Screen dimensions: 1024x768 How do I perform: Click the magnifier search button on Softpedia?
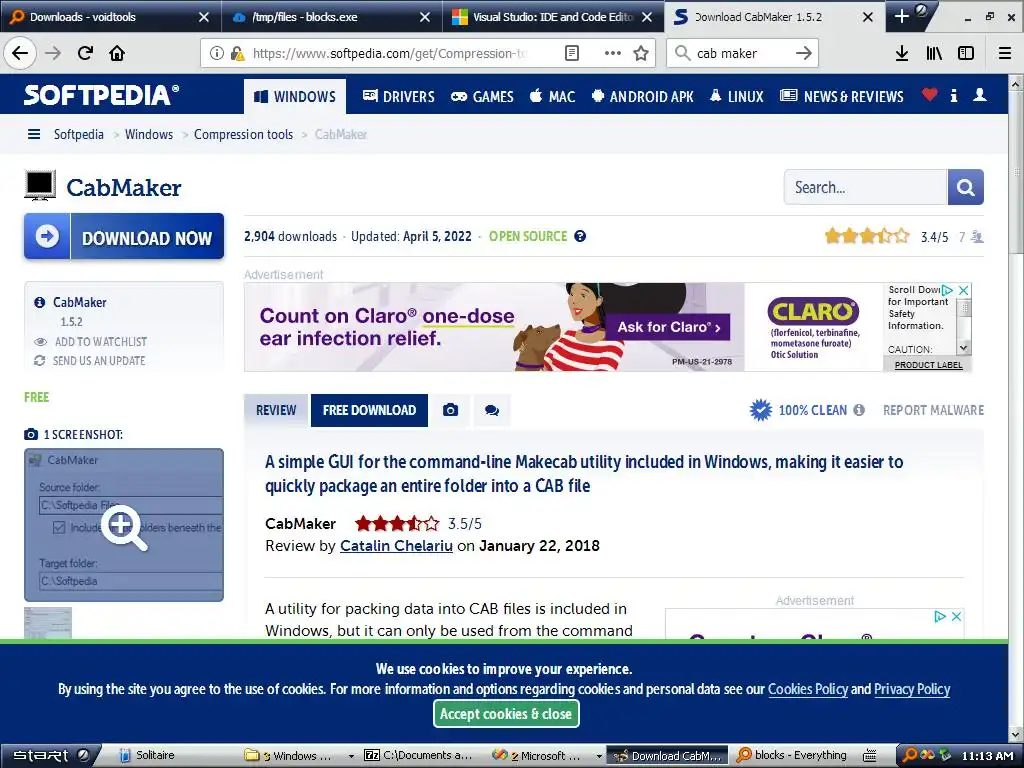tap(965, 187)
